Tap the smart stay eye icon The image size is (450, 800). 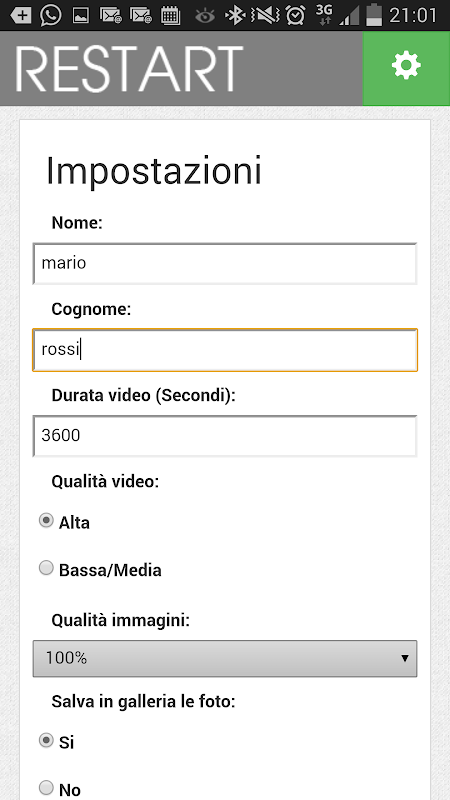click(x=205, y=16)
